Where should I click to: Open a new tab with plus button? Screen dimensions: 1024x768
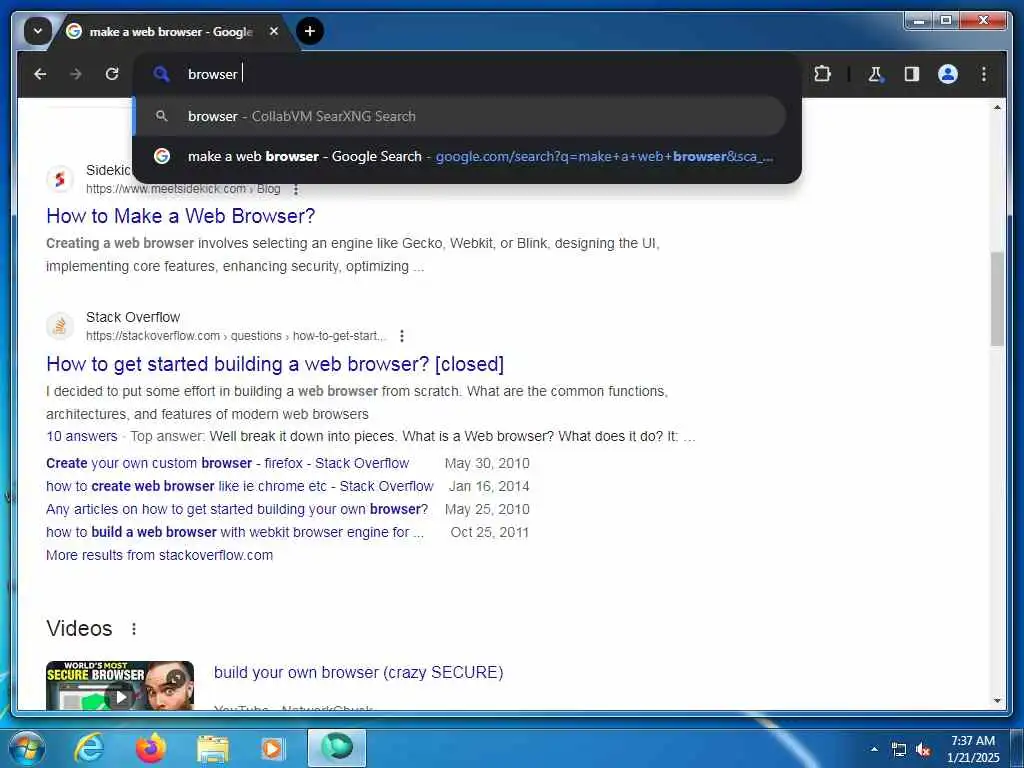point(310,31)
